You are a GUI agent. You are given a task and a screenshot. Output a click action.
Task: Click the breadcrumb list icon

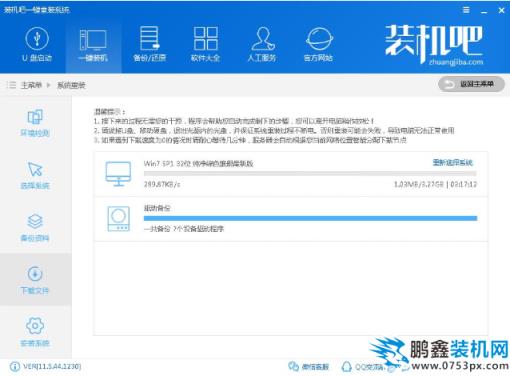tap(12, 85)
